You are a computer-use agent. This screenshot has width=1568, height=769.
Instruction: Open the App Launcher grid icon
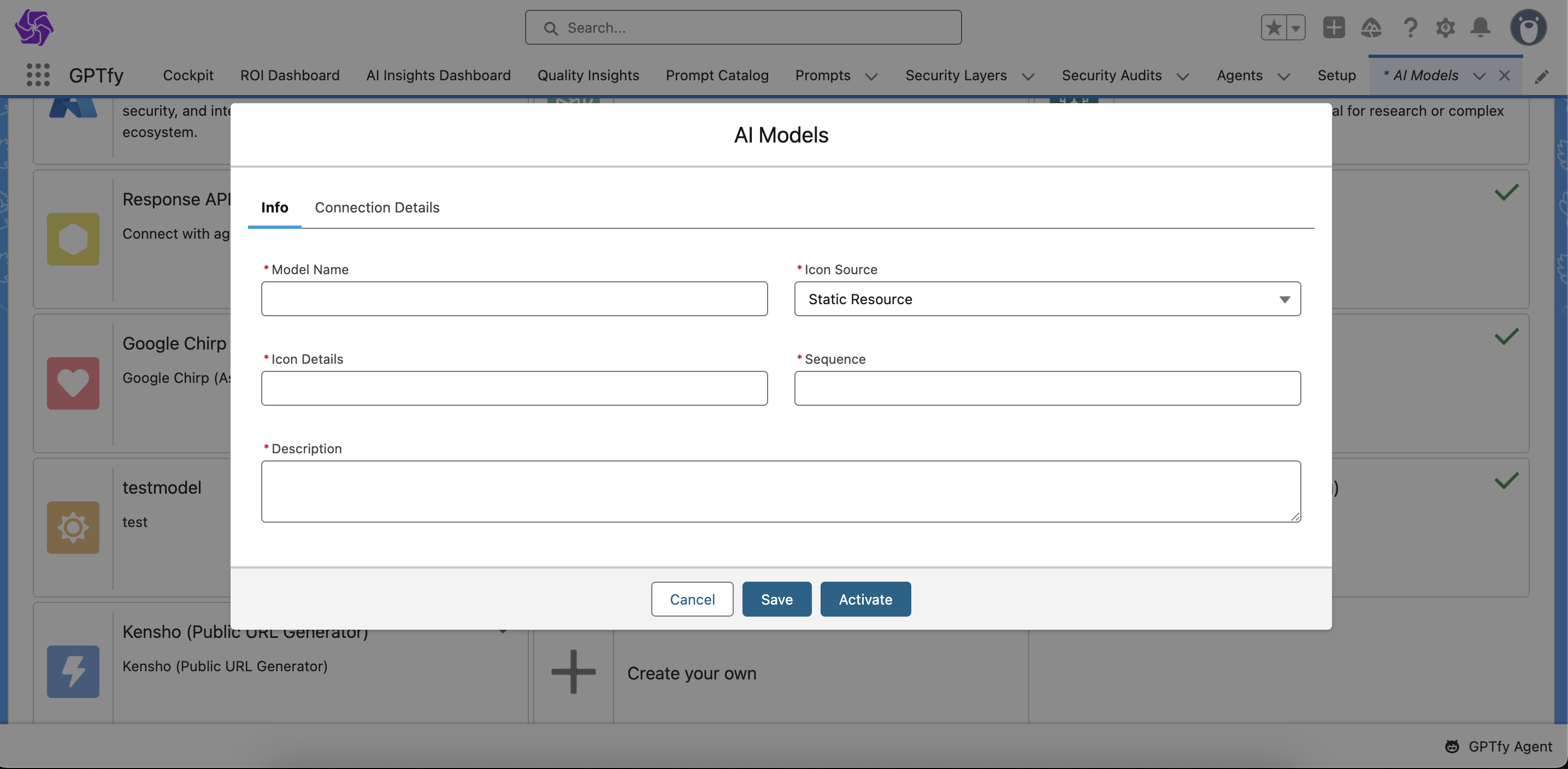(x=38, y=75)
